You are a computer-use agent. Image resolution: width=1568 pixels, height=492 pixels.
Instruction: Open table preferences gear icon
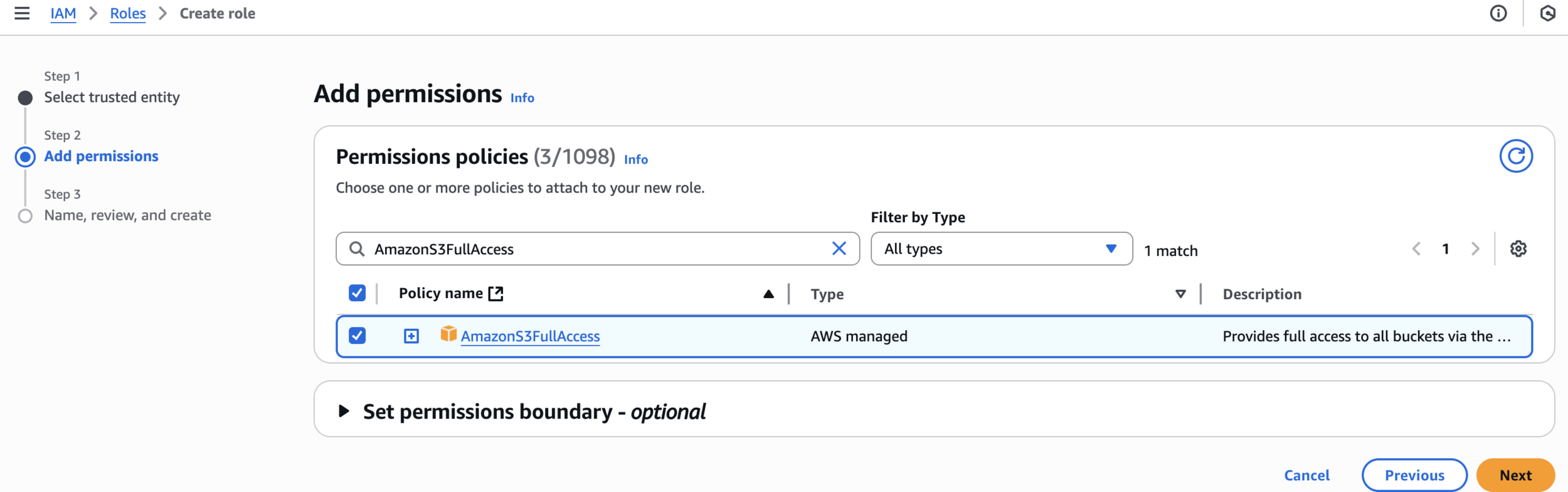click(x=1518, y=249)
